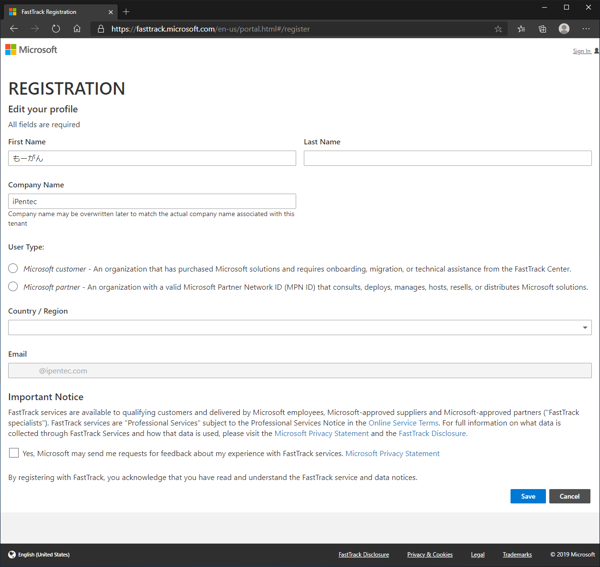Click the Sign In link
This screenshot has width=600, height=567.
(582, 51)
